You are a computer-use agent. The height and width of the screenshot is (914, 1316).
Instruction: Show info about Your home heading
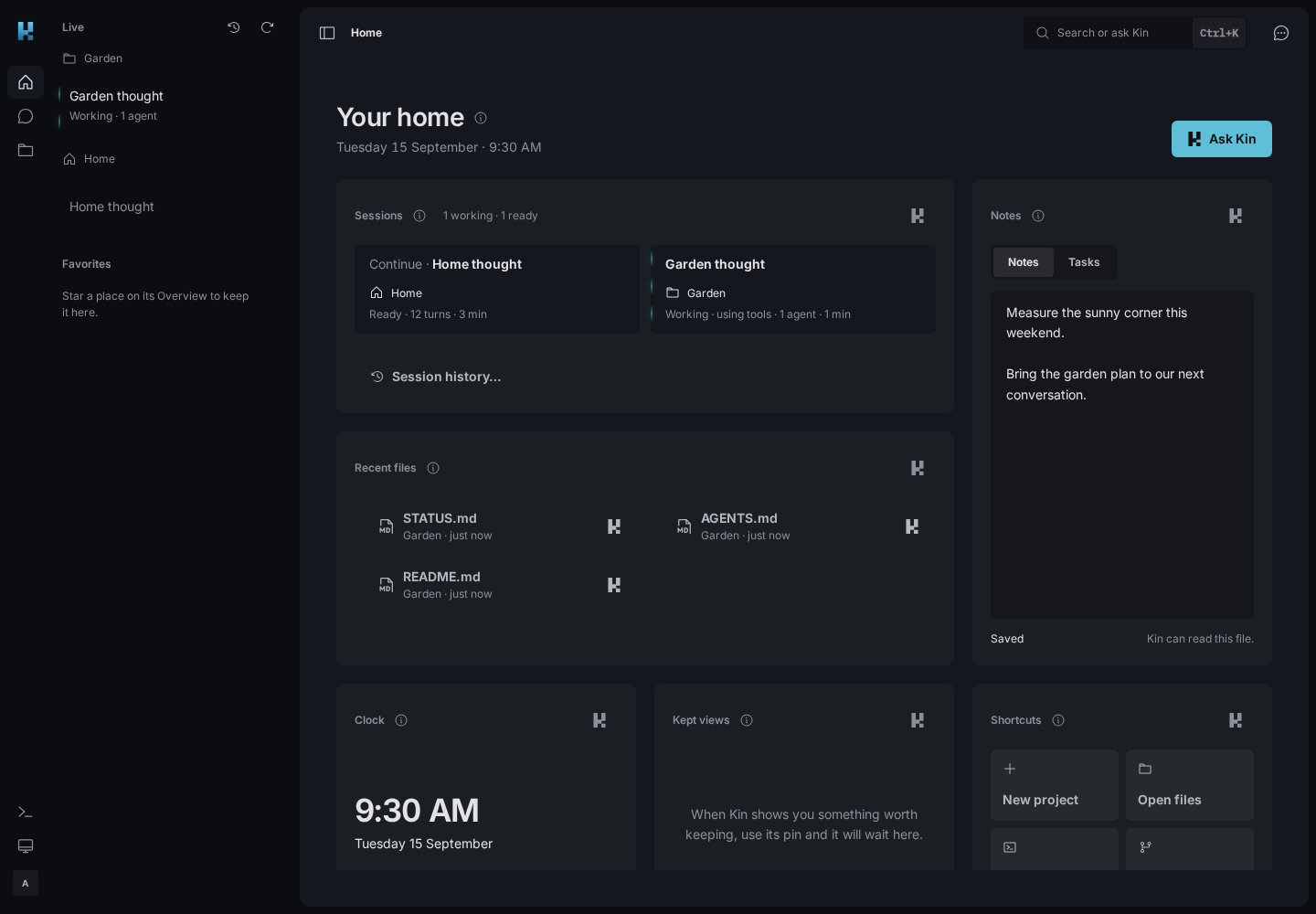point(481,118)
